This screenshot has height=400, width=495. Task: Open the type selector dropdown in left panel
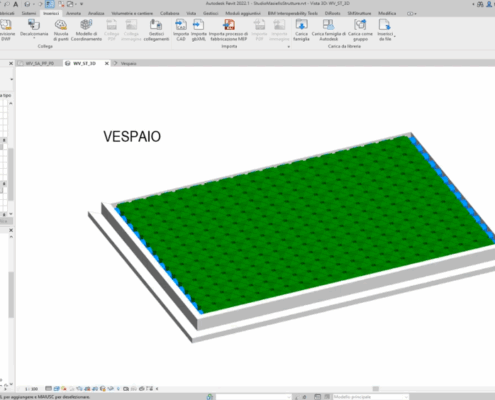[x=12, y=79]
